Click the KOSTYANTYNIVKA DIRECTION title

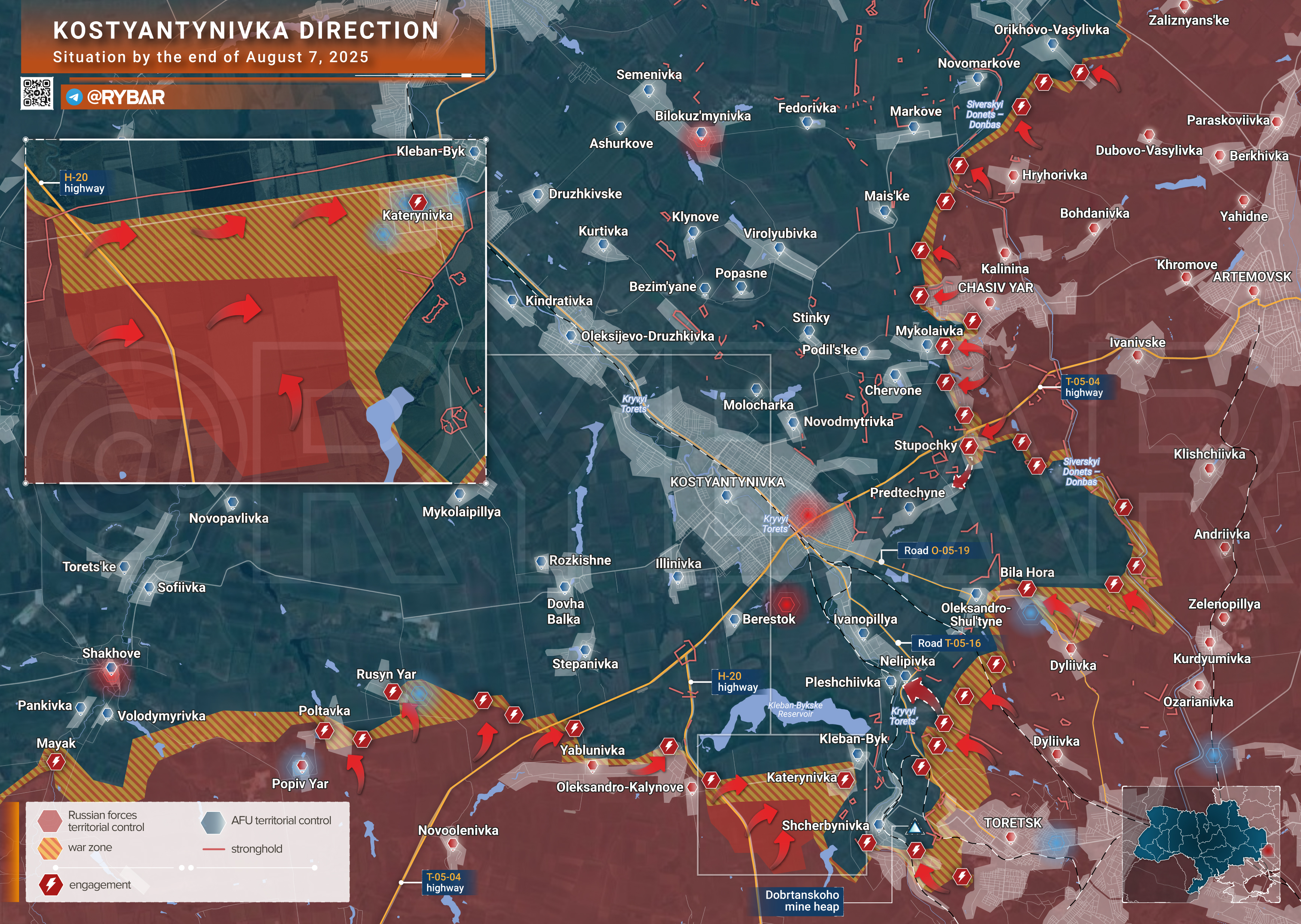(246, 31)
